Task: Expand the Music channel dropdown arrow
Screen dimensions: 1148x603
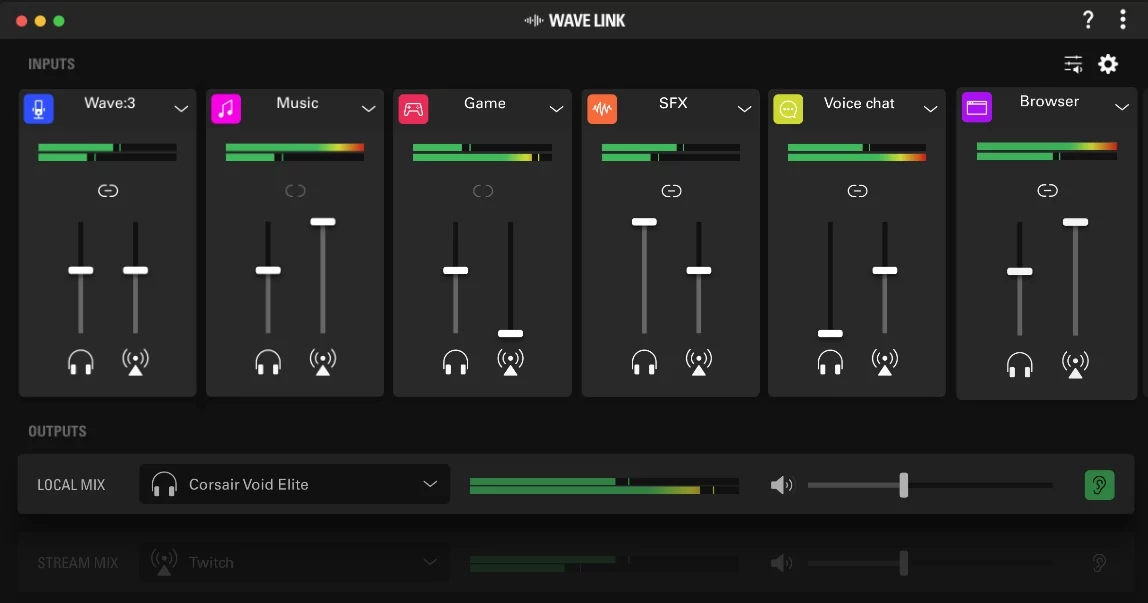Action: click(368, 109)
